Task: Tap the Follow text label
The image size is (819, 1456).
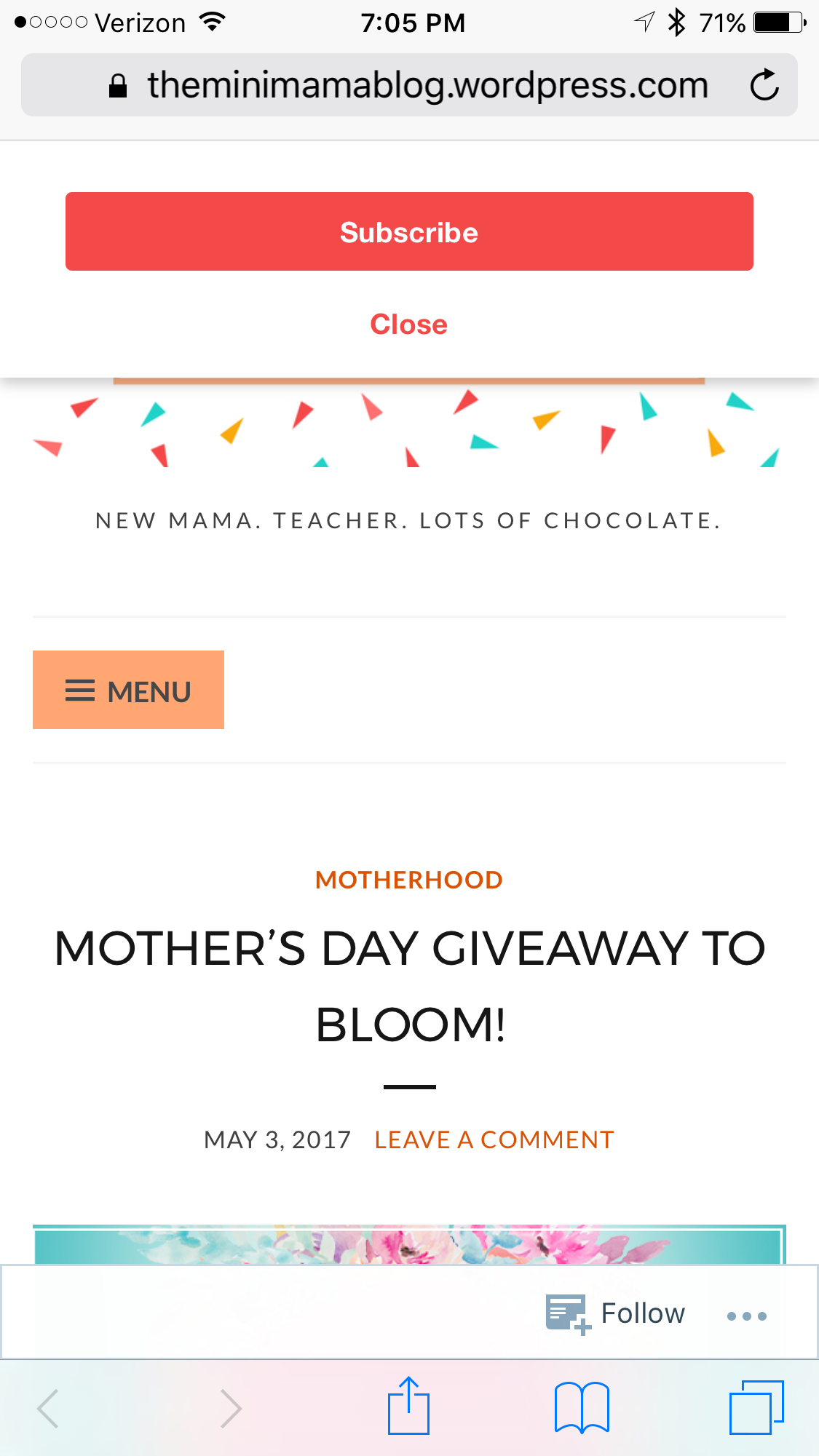Action: coord(643,1314)
